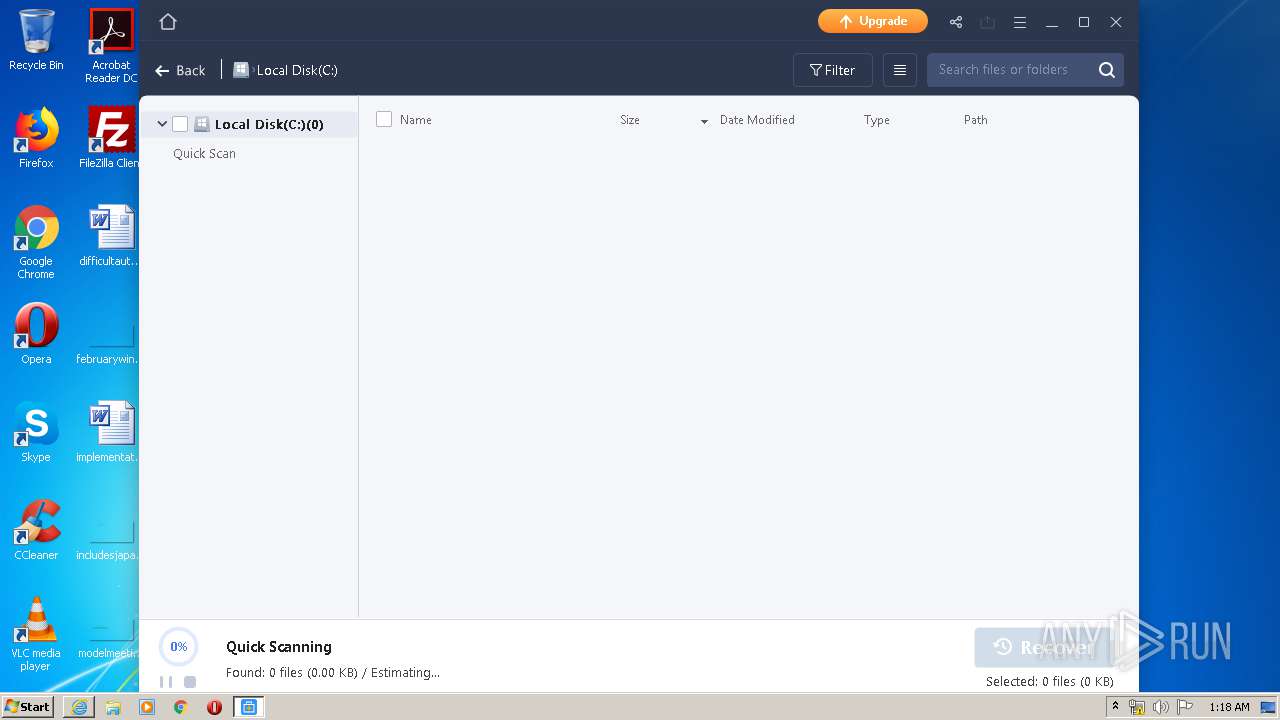Select the Firefox desktop icon
This screenshot has width=1280, height=720.
36,138
